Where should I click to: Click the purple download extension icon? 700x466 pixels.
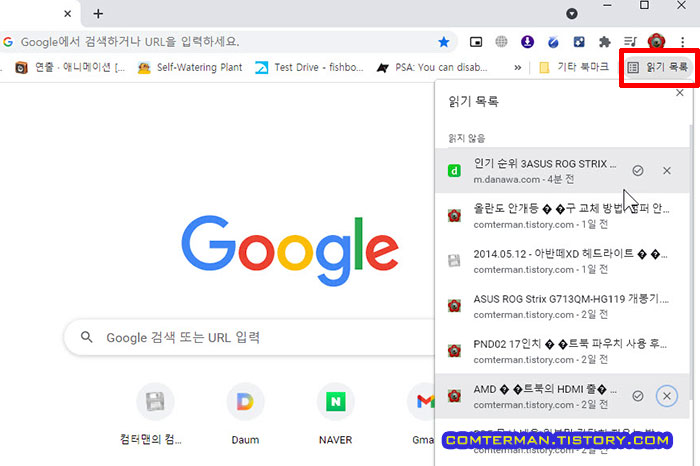click(527, 42)
